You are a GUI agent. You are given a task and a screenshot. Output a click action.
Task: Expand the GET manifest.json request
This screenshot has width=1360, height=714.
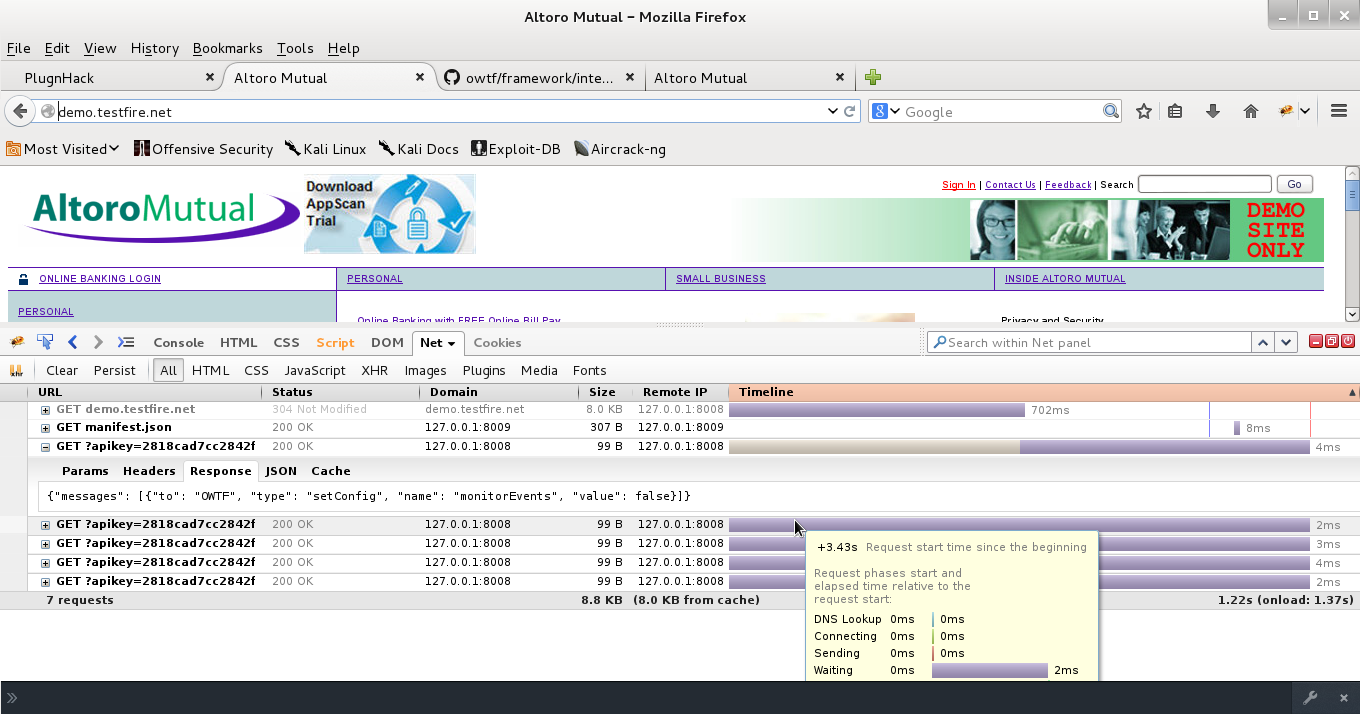tap(45, 428)
